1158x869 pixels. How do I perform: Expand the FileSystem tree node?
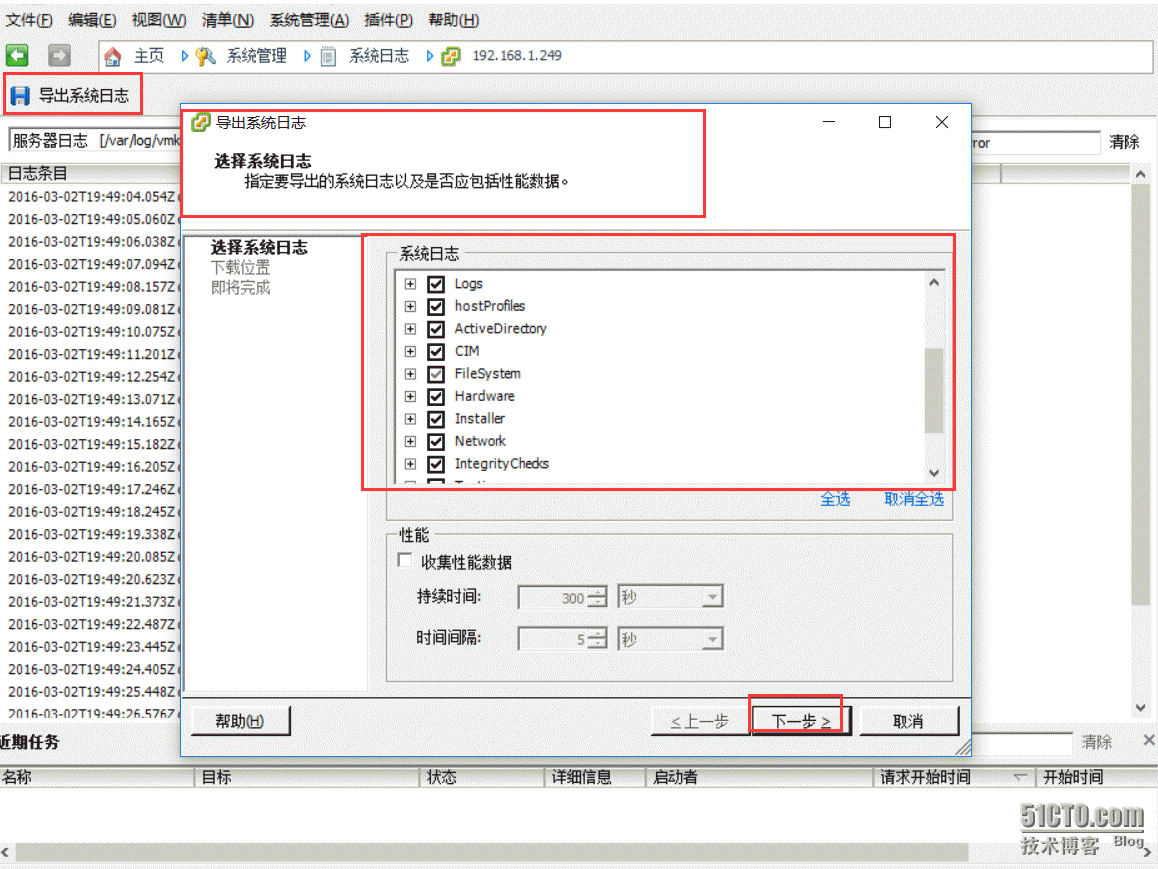(410, 374)
